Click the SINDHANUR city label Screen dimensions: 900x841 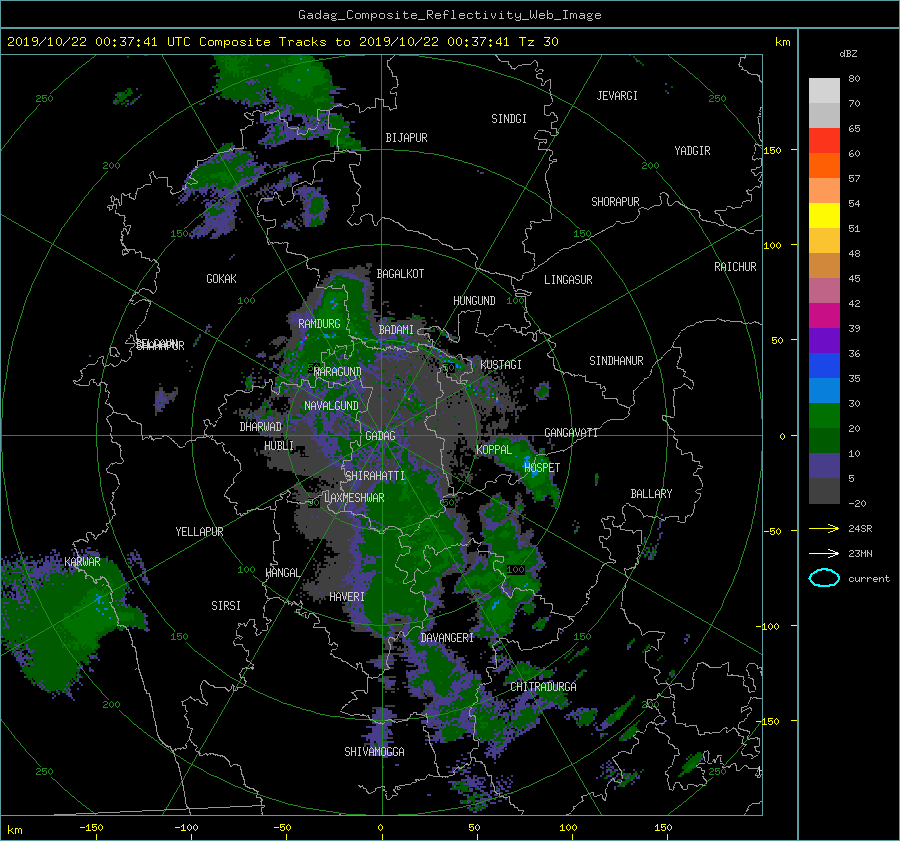616,361
